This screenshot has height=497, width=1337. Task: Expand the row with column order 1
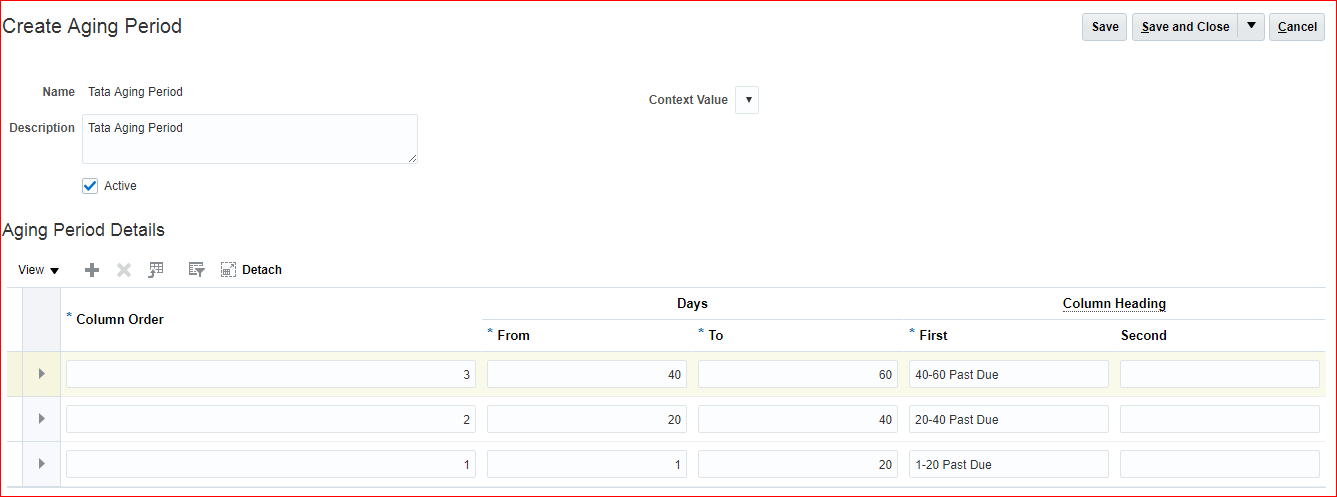(x=41, y=464)
